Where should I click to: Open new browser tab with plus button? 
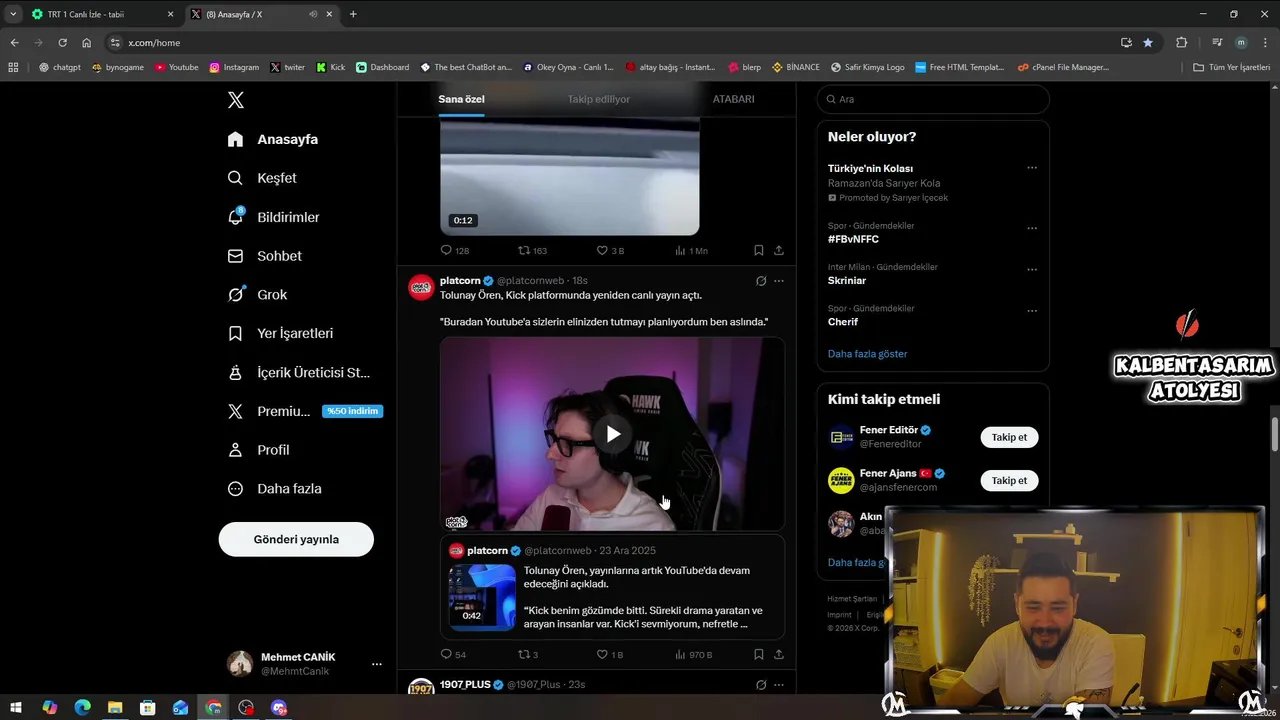[353, 14]
